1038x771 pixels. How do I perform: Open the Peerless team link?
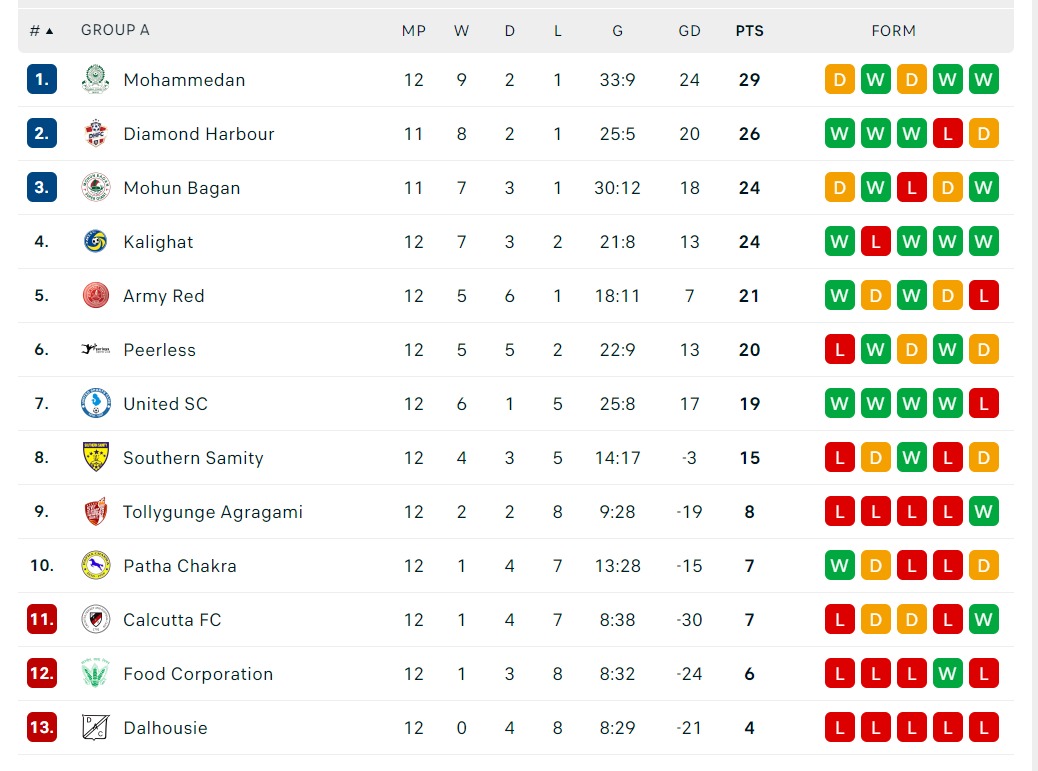159,350
